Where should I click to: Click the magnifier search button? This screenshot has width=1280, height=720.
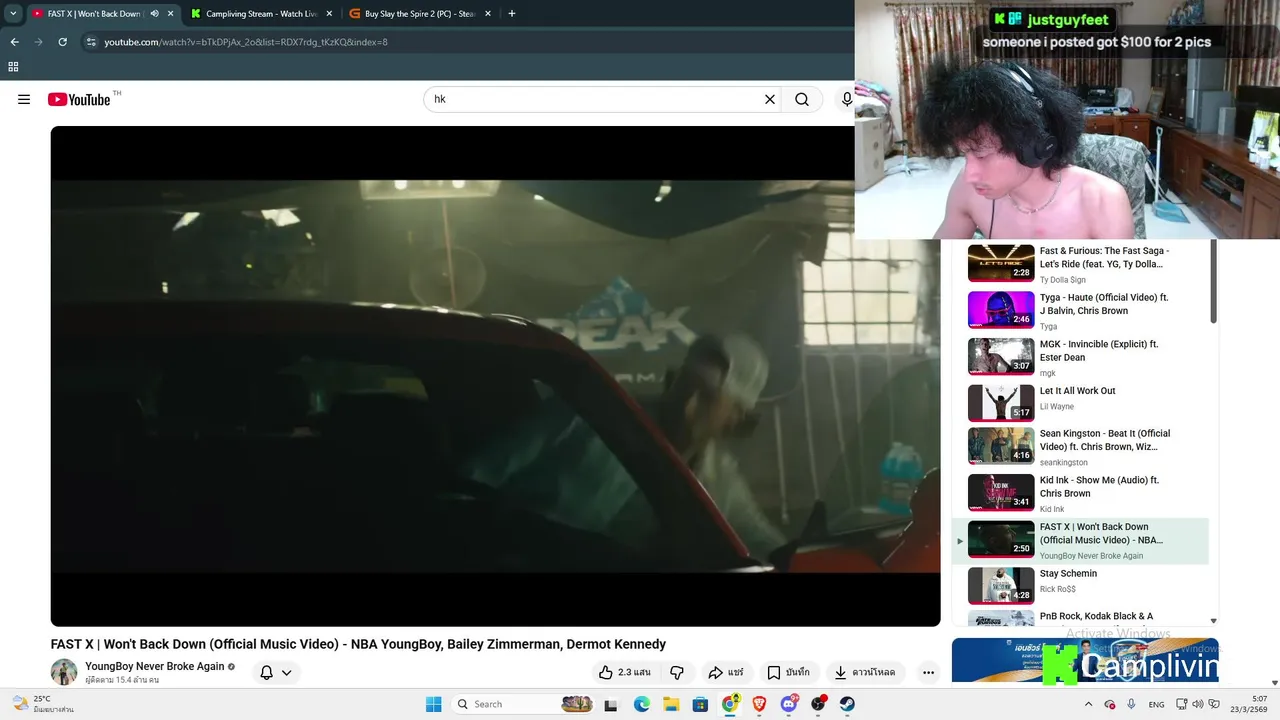[x=802, y=99]
